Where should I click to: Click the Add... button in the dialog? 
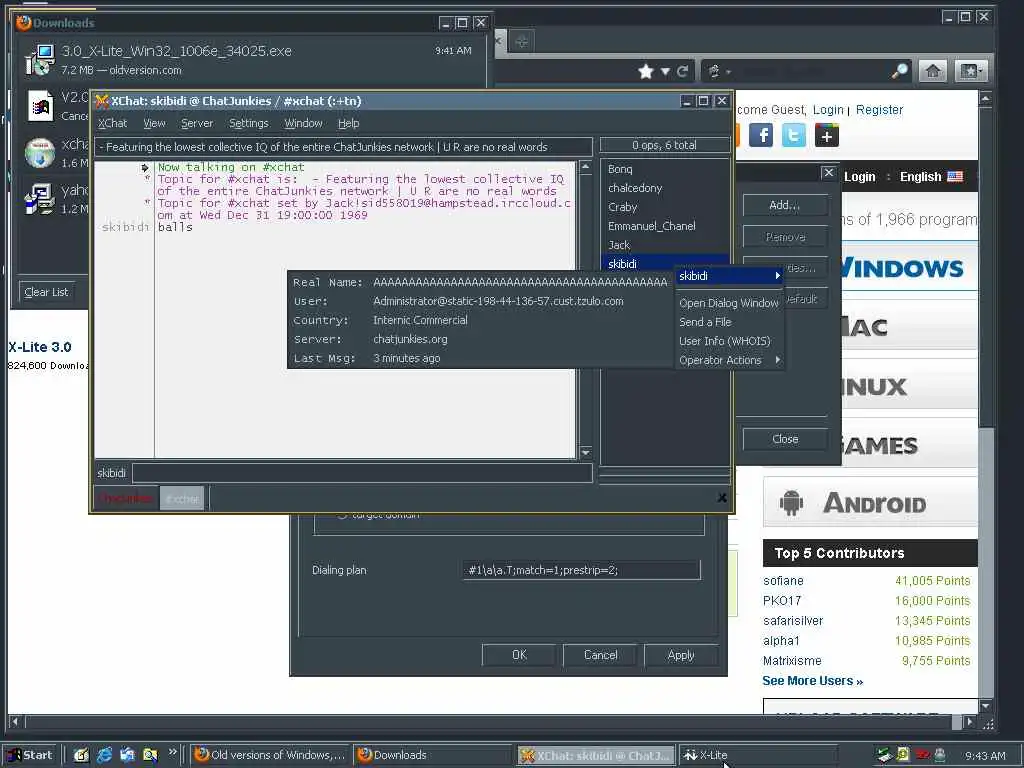pyautogui.click(x=785, y=205)
